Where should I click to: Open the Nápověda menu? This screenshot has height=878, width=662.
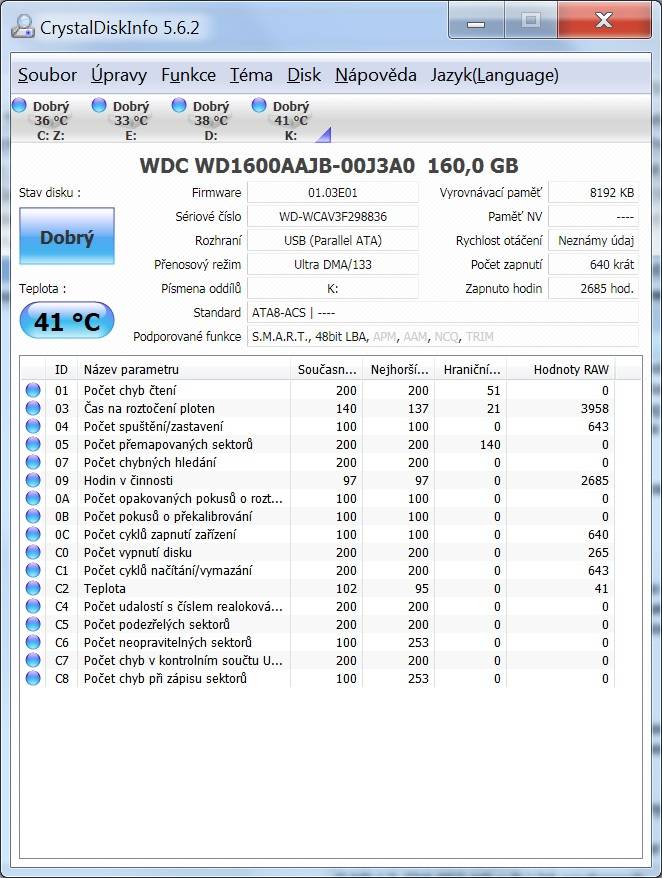pos(376,75)
